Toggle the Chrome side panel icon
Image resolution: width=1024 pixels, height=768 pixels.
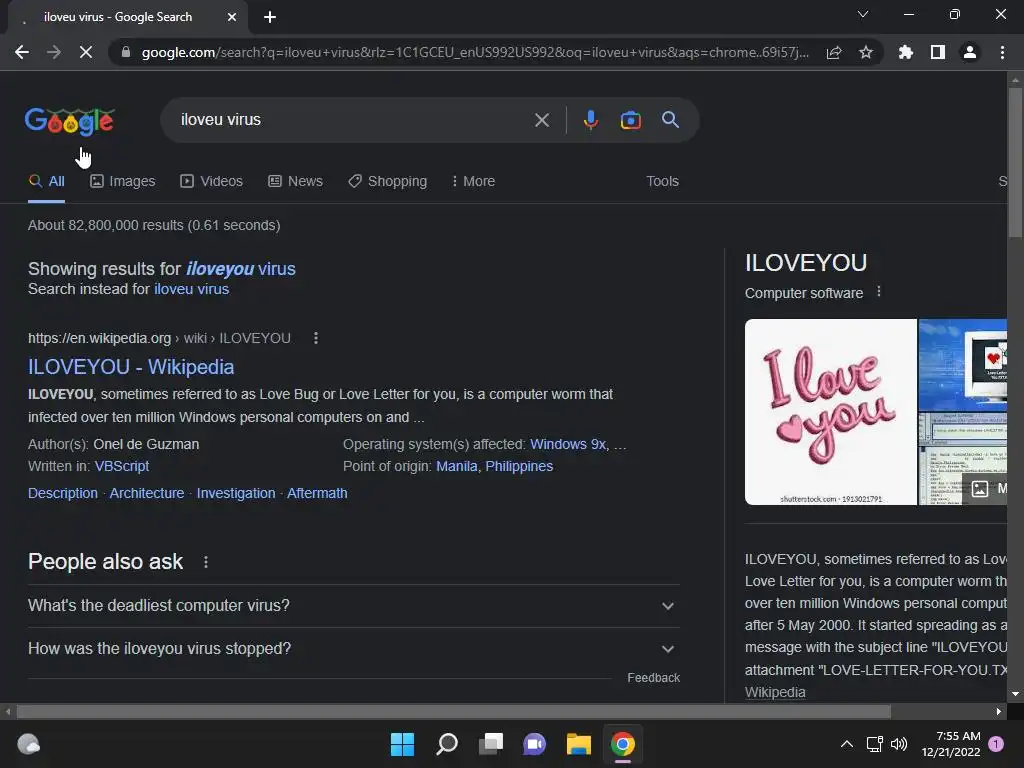pyautogui.click(x=938, y=52)
